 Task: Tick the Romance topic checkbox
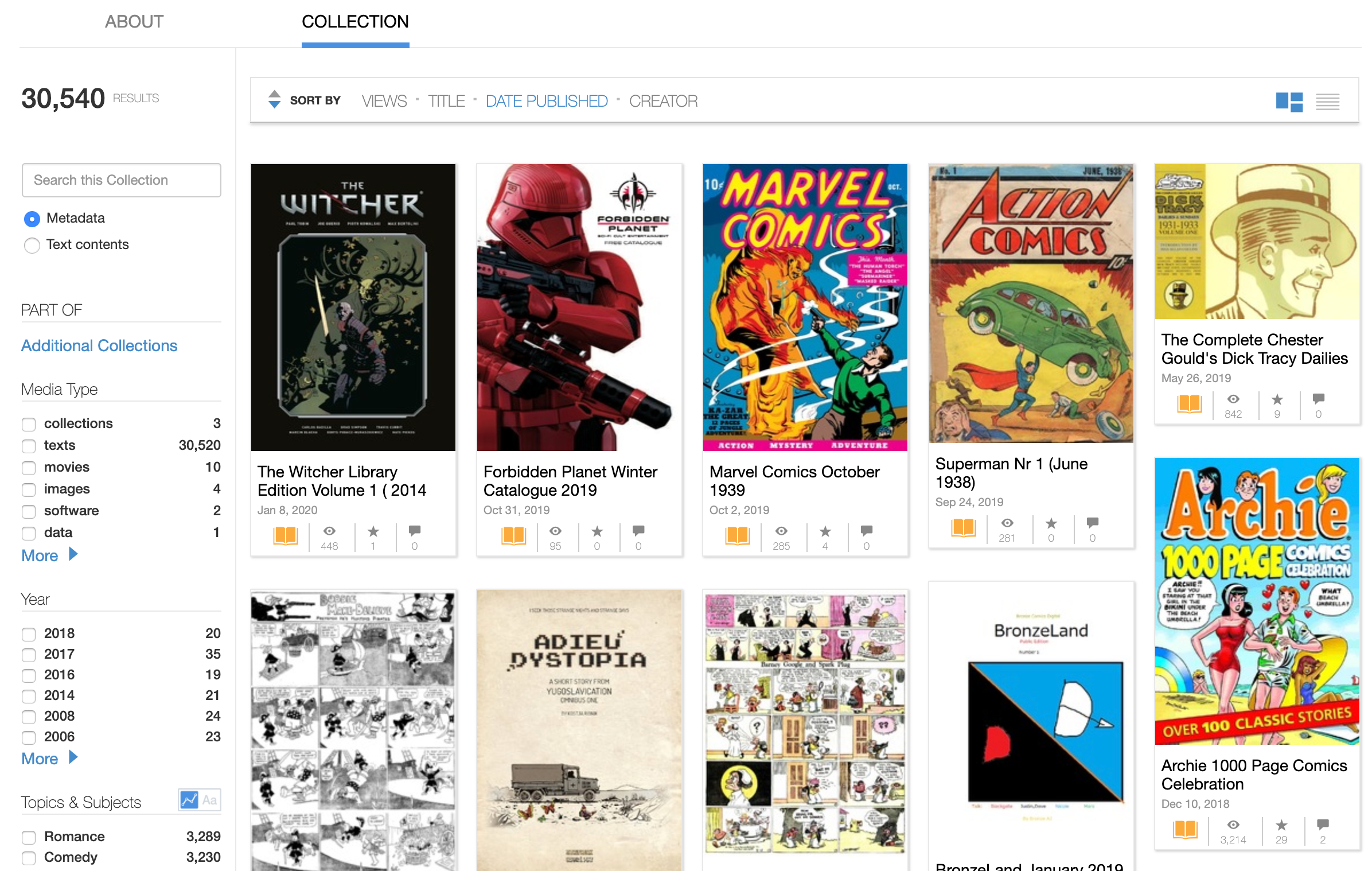tap(29, 837)
